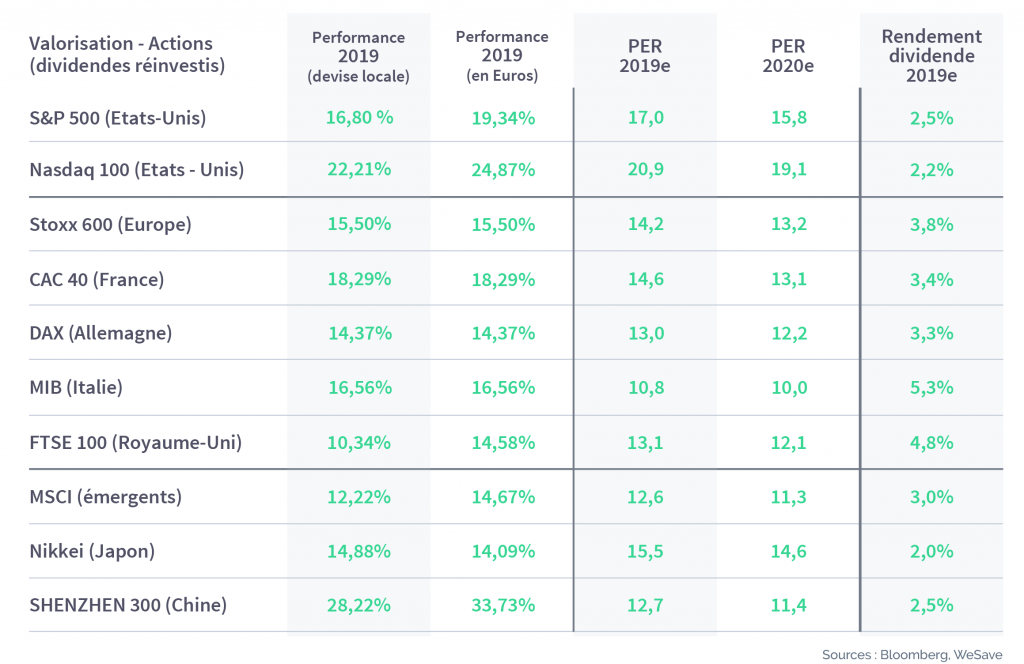
Task: Click the Nikkei (Japon) row label
Action: 92,551
